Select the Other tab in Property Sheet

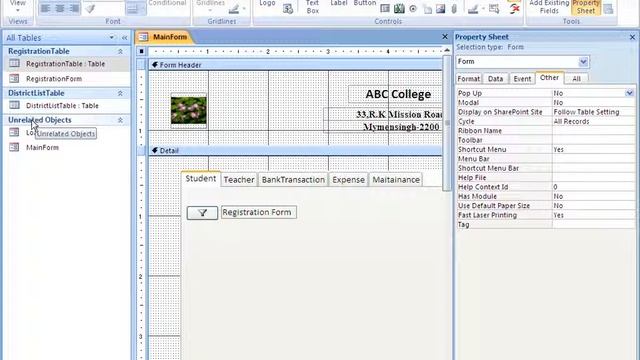pos(549,78)
